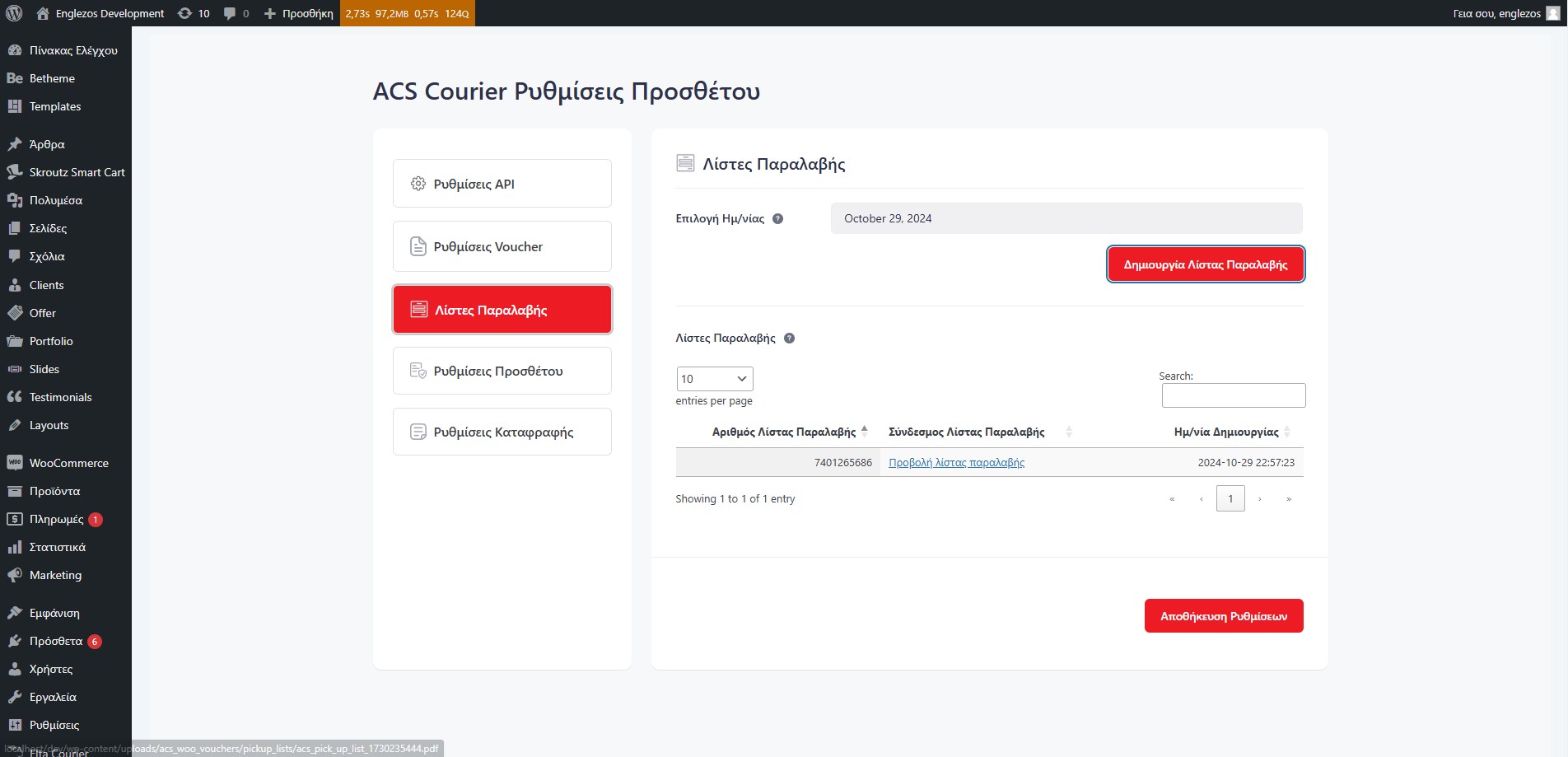Click the Search input field
Viewport: 1568px width, 757px height.
[x=1234, y=395]
